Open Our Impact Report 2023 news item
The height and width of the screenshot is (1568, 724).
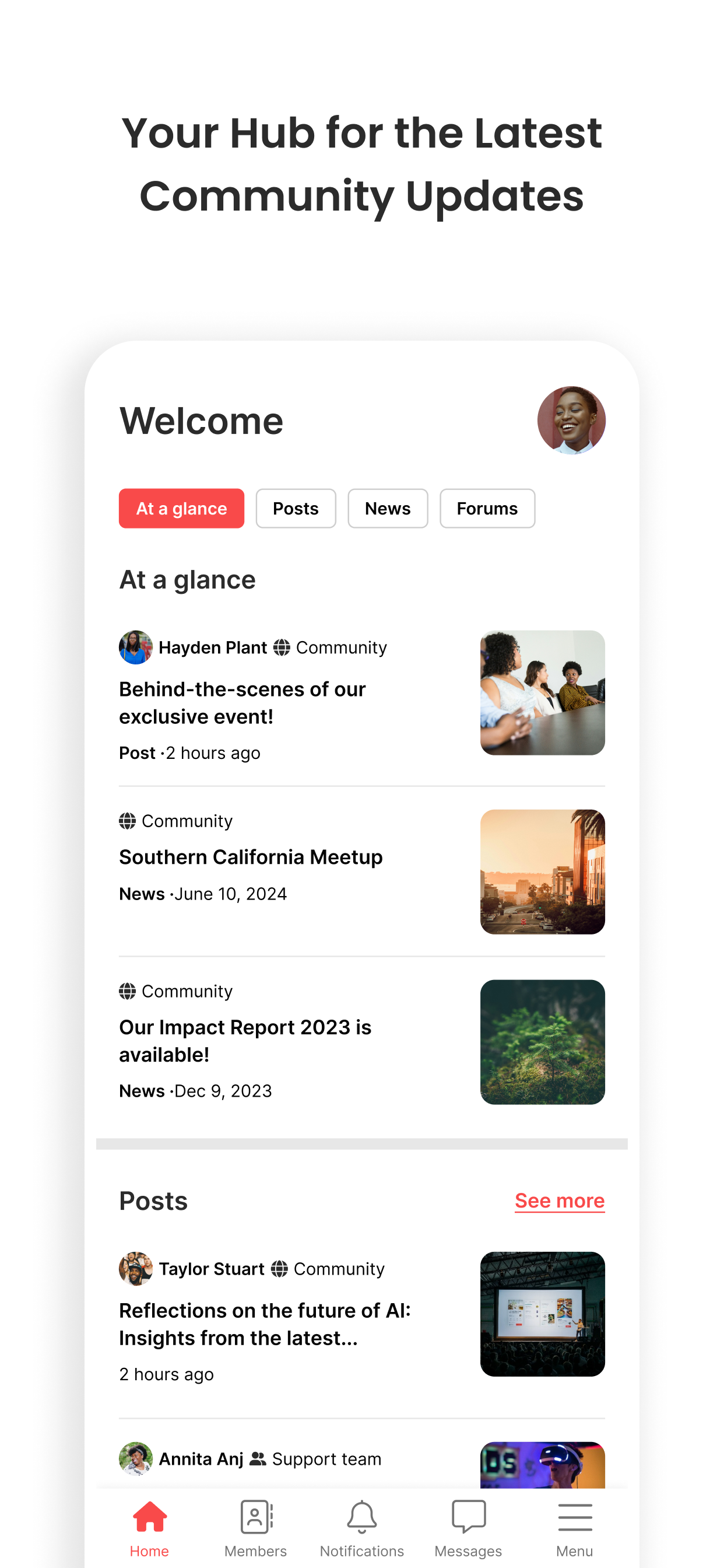click(x=245, y=1041)
